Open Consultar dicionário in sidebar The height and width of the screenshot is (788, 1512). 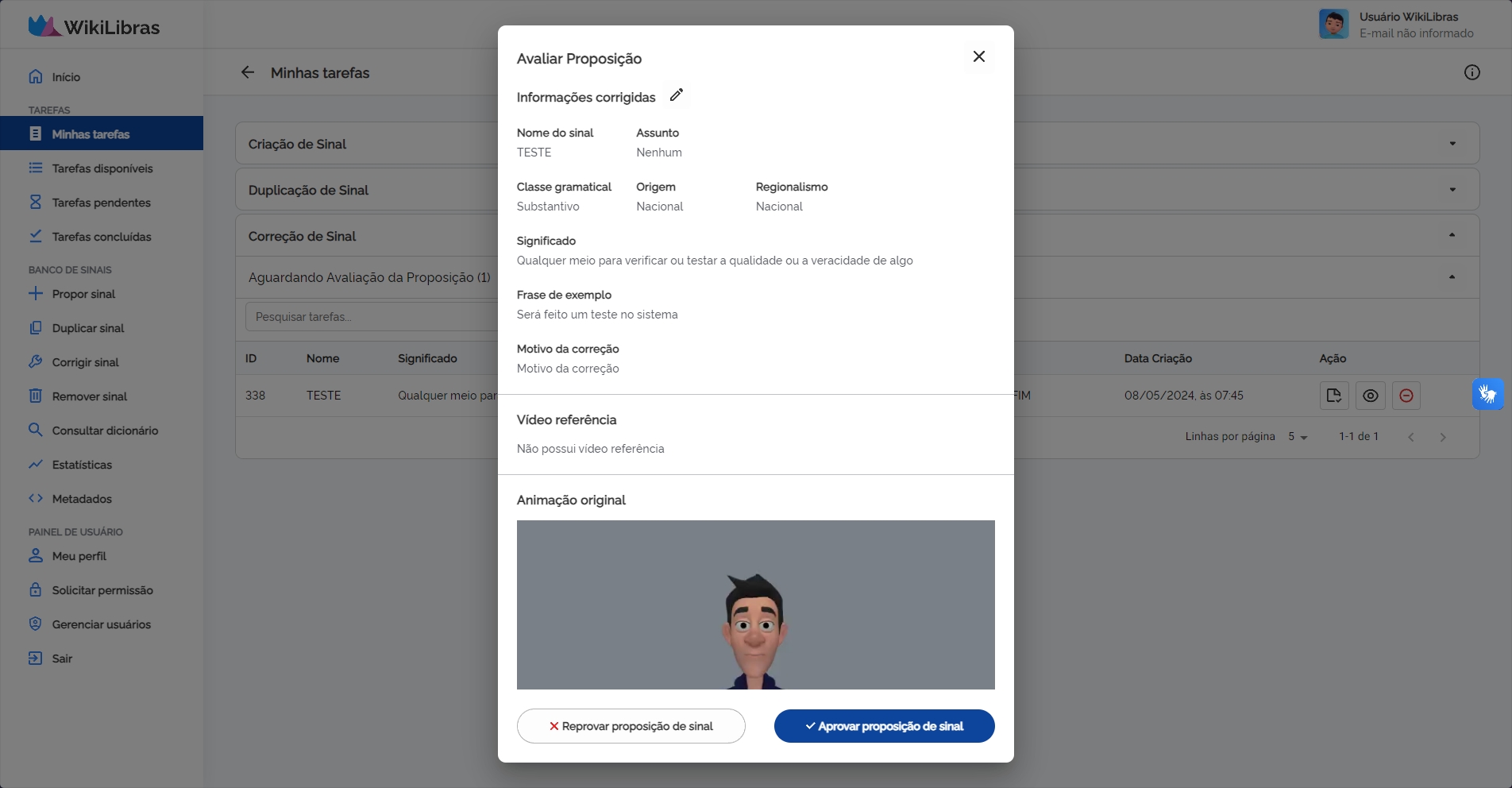coord(105,431)
